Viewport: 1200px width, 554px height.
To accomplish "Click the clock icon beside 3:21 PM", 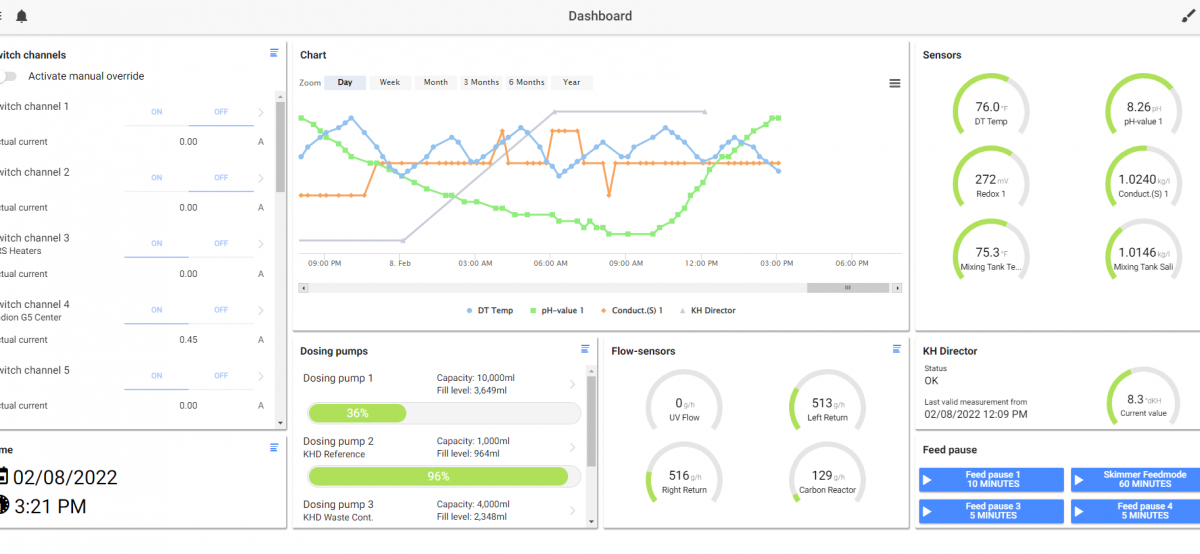I will click(x=3, y=506).
